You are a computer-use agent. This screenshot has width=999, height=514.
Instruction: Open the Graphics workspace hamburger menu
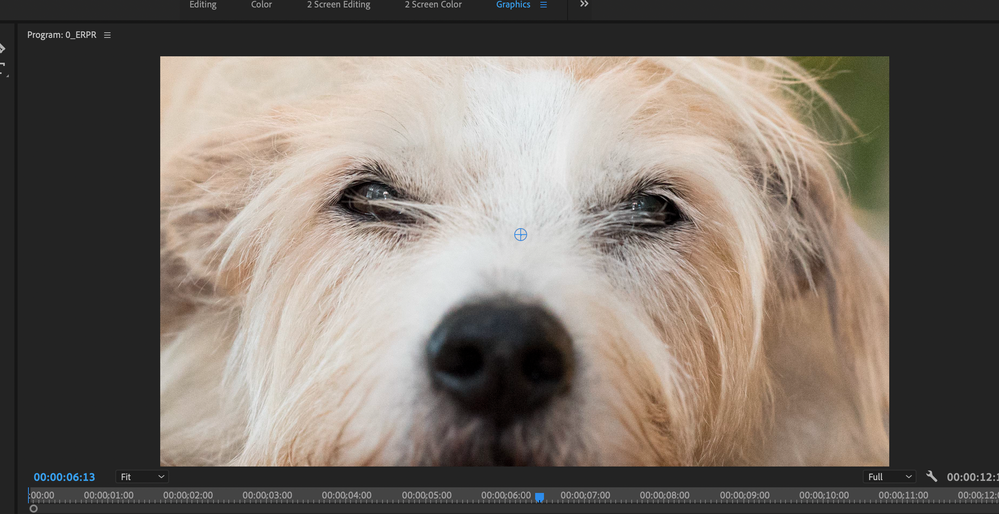[x=543, y=5]
